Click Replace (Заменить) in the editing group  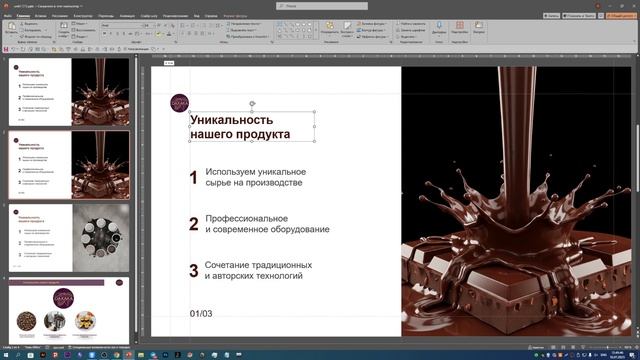(411, 30)
